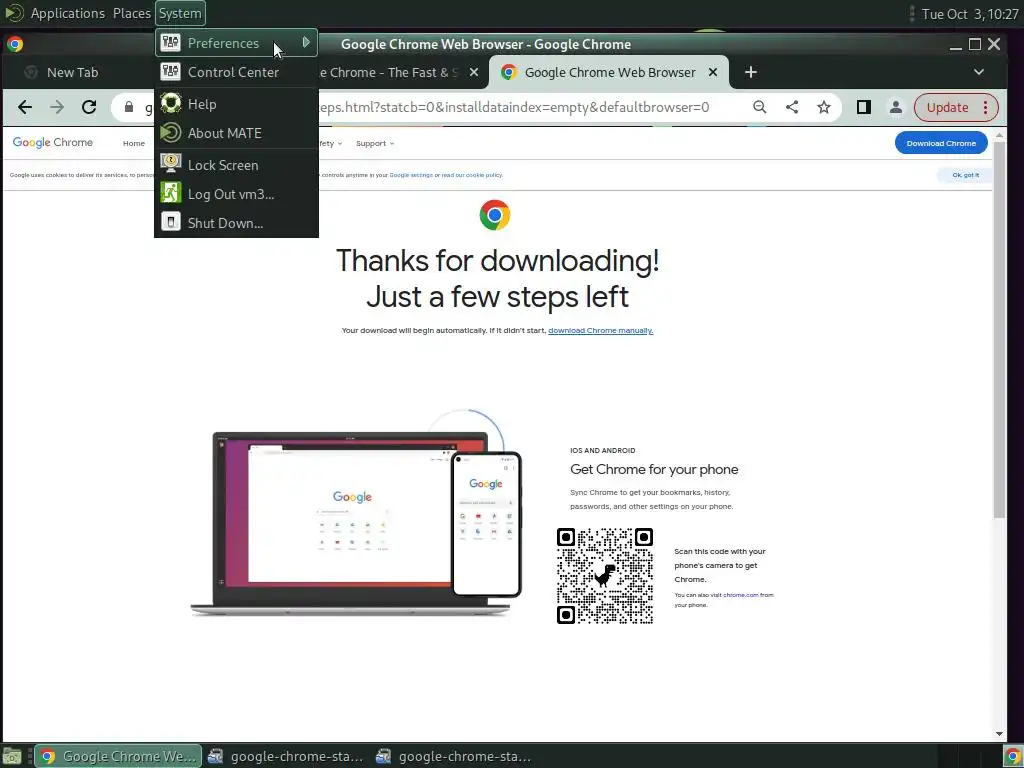
Task: Click the Preferences menu icon
Action: click(170, 43)
